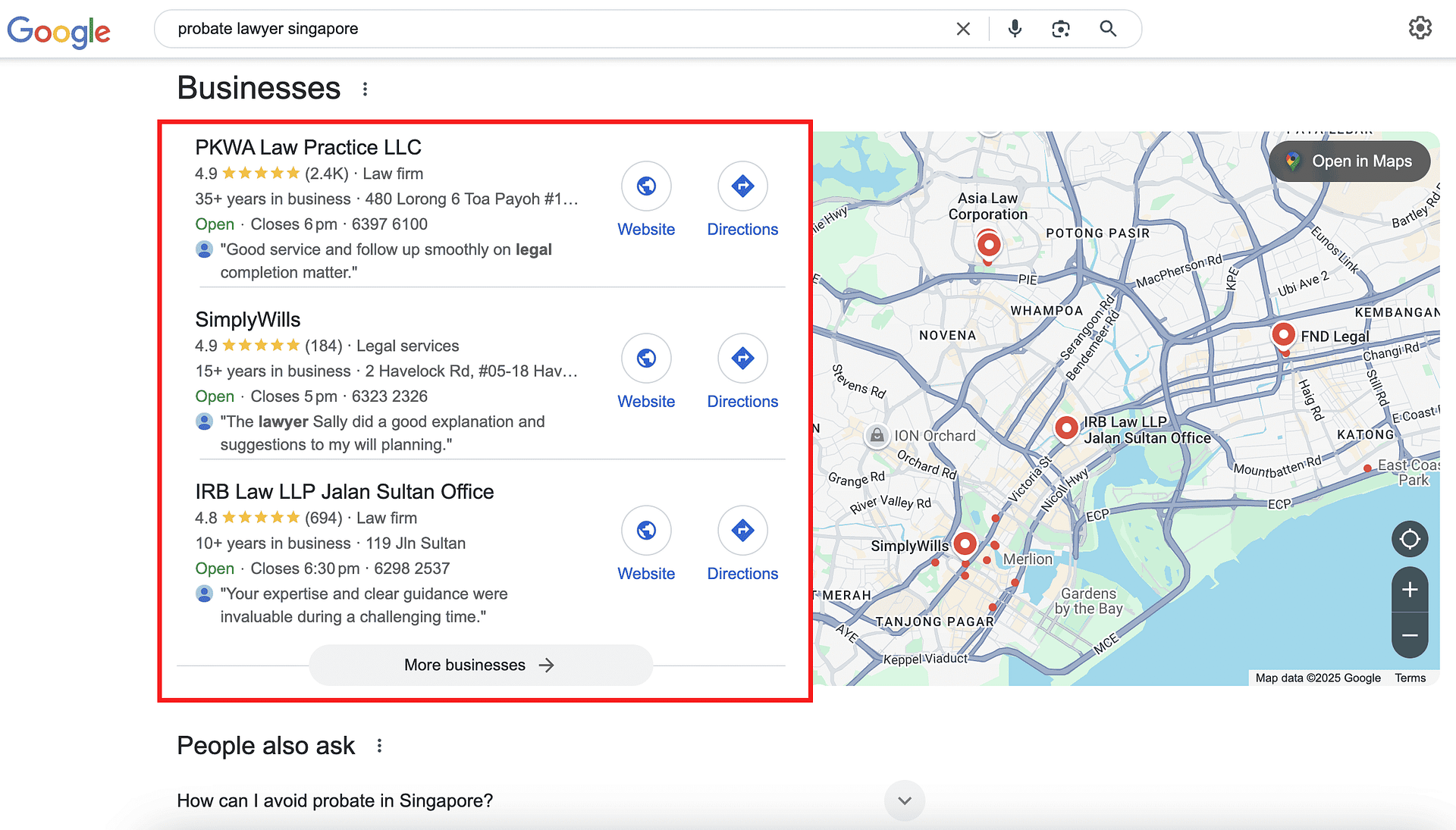Screen dimensions: 1456x830
Task: Click the Gardens by the Bay map label
Action: click(x=1088, y=601)
